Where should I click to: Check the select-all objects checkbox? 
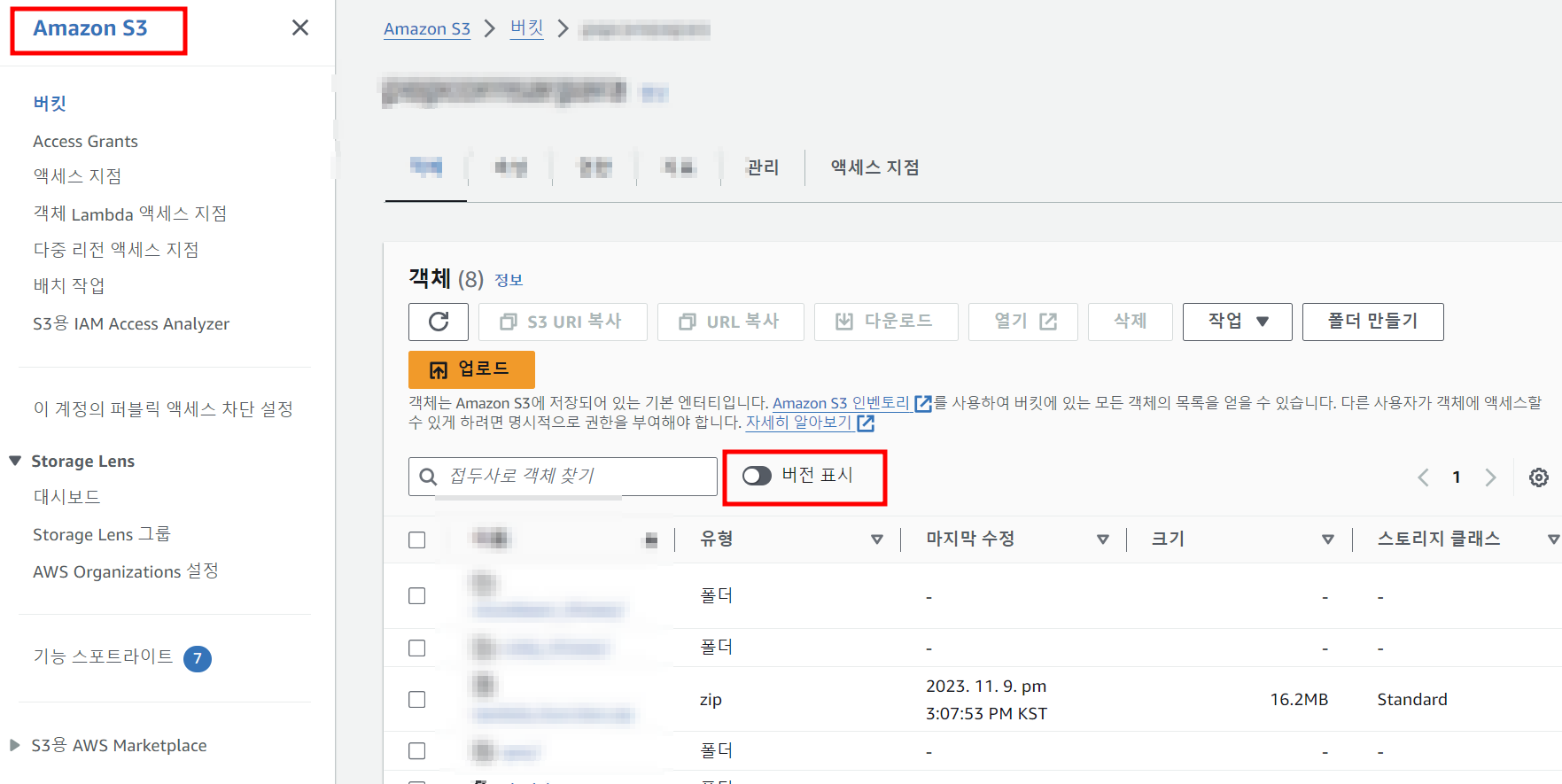tap(417, 539)
